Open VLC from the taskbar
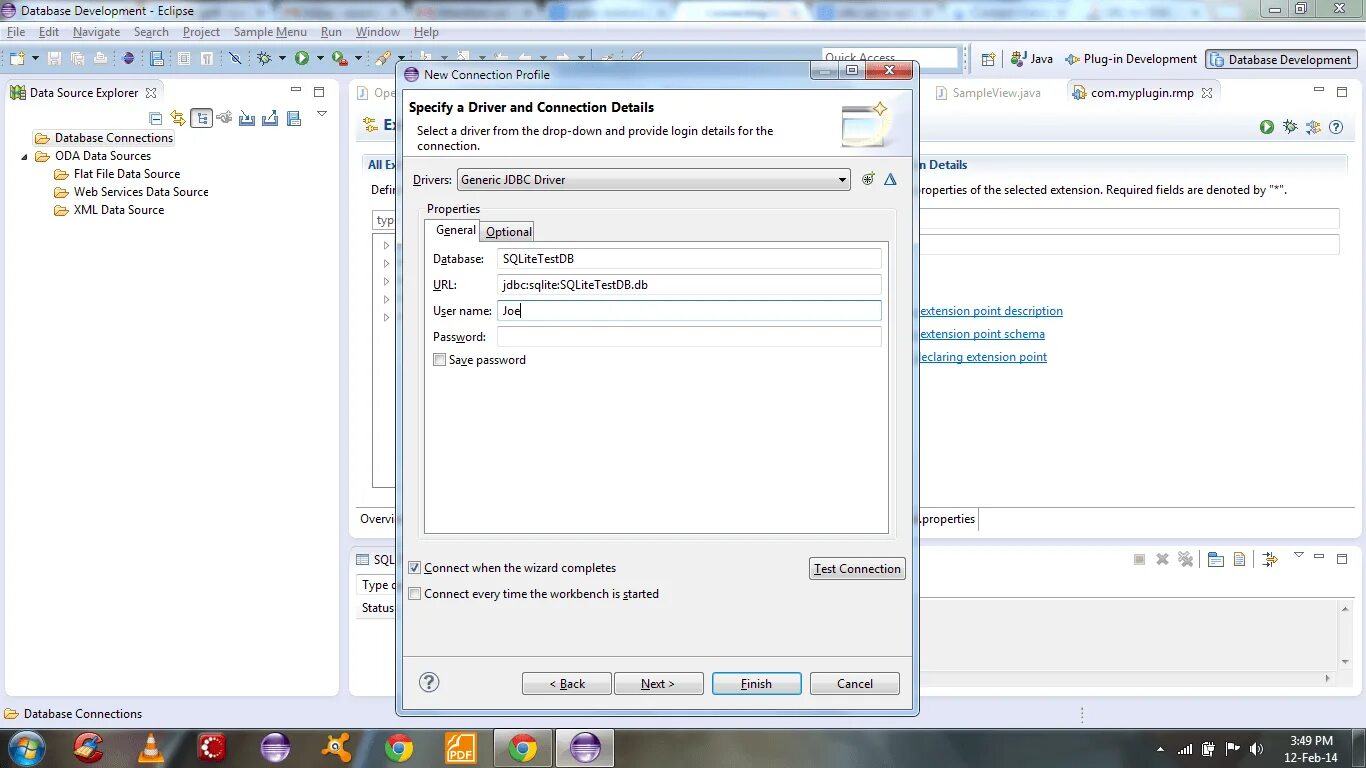1366x768 pixels. 151,748
